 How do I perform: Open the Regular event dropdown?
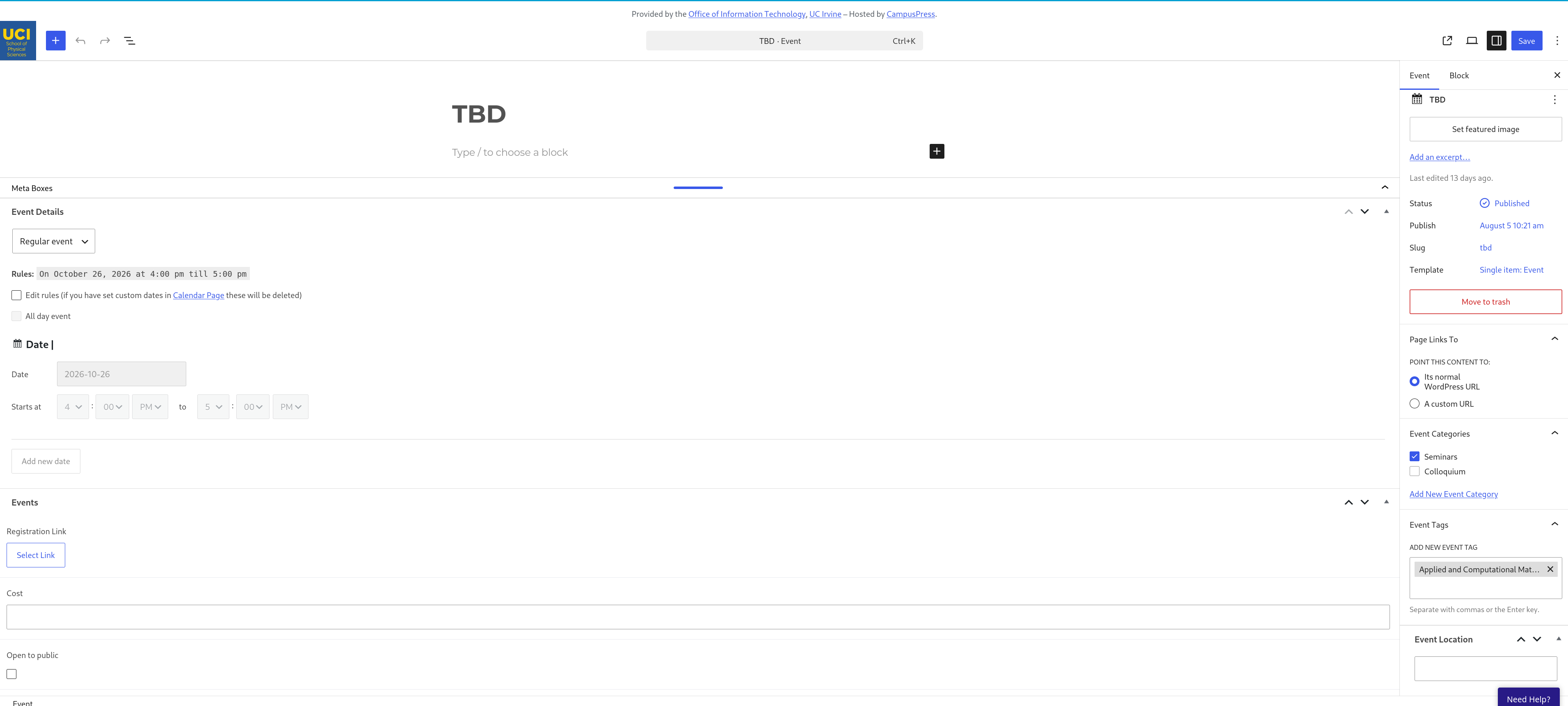54,241
